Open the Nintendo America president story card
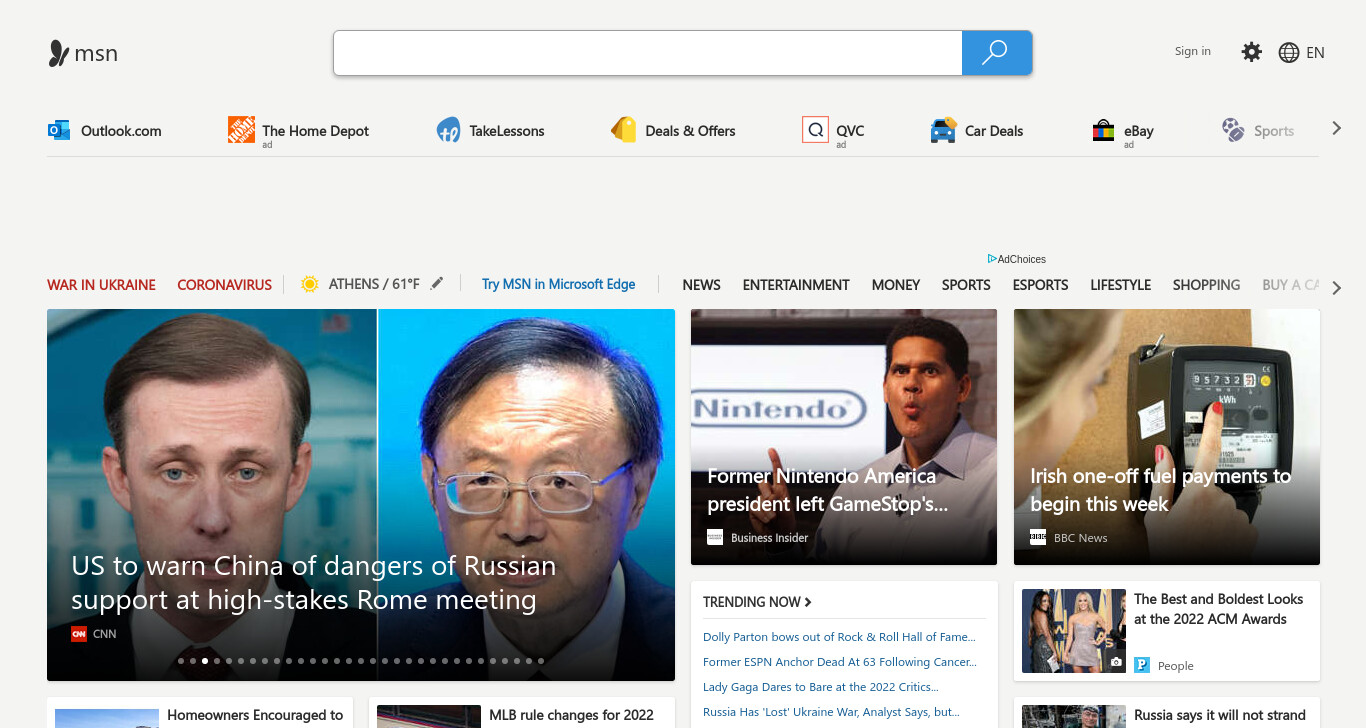Image resolution: width=1366 pixels, height=728 pixels. 844,437
